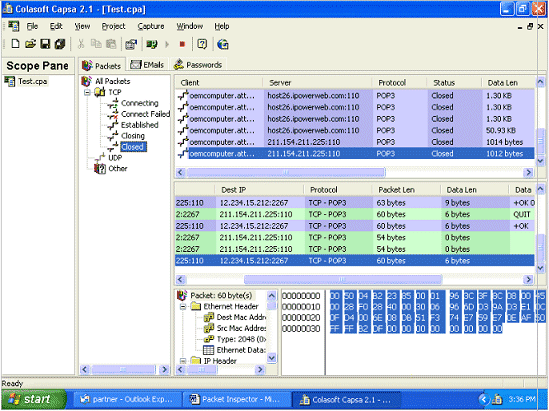The image size is (549, 411).
Task: Open the Capture menu
Action: coord(151,26)
